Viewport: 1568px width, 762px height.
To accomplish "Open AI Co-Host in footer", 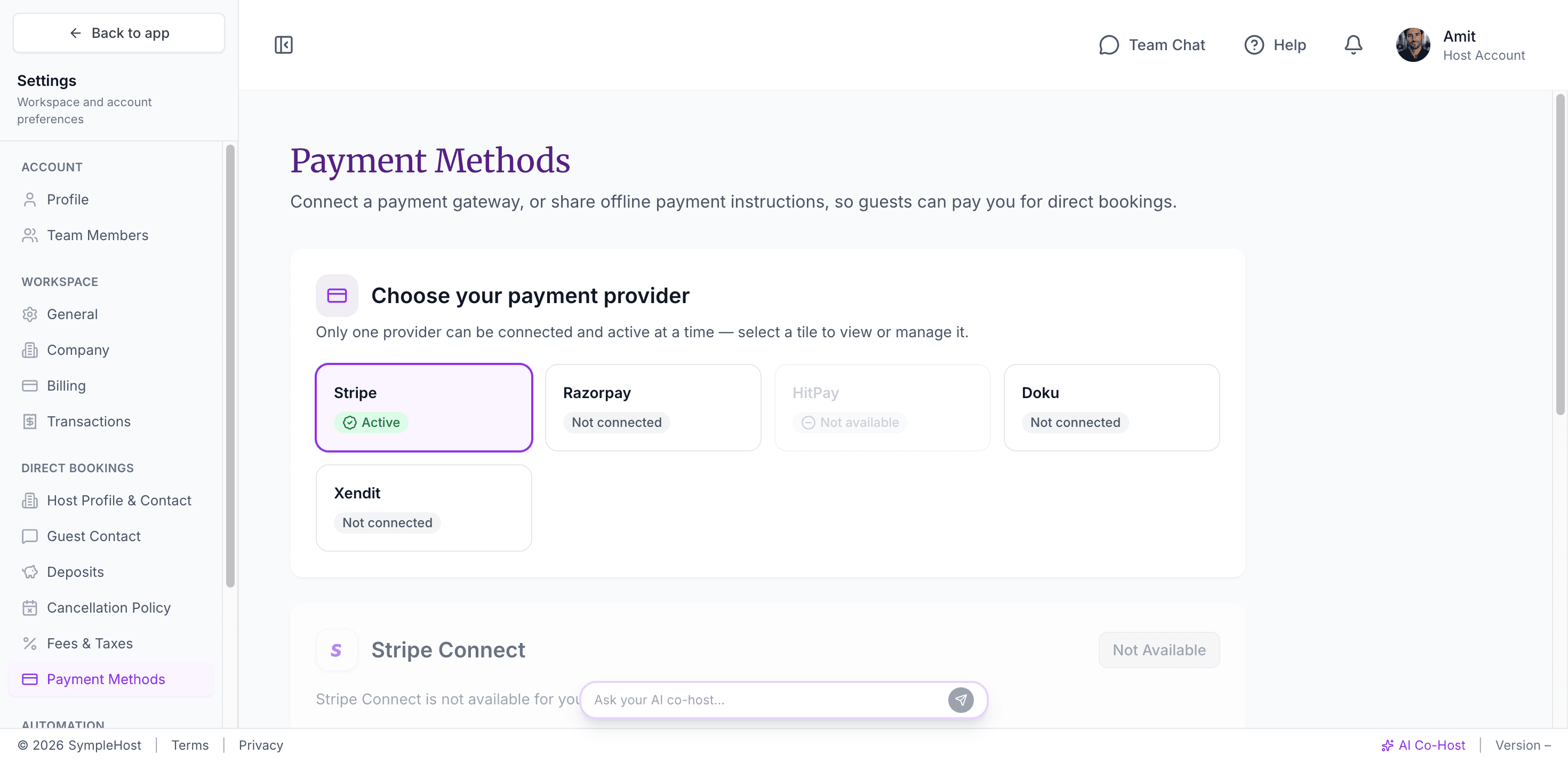I will [x=1423, y=745].
